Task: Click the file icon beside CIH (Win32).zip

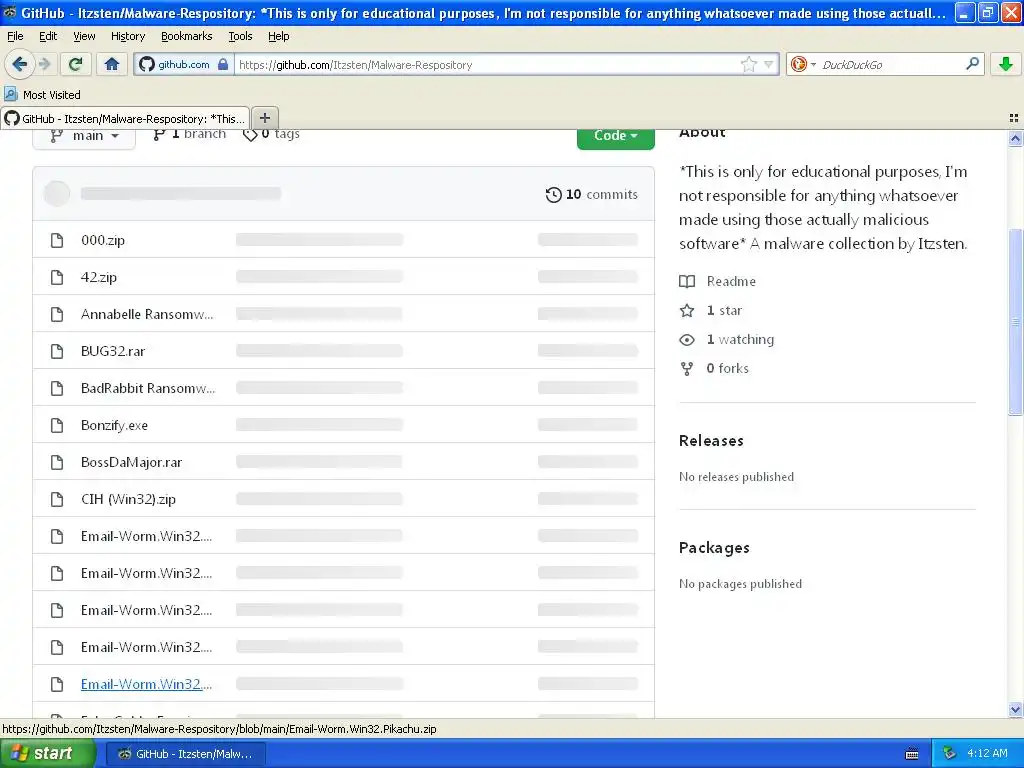Action: point(57,500)
